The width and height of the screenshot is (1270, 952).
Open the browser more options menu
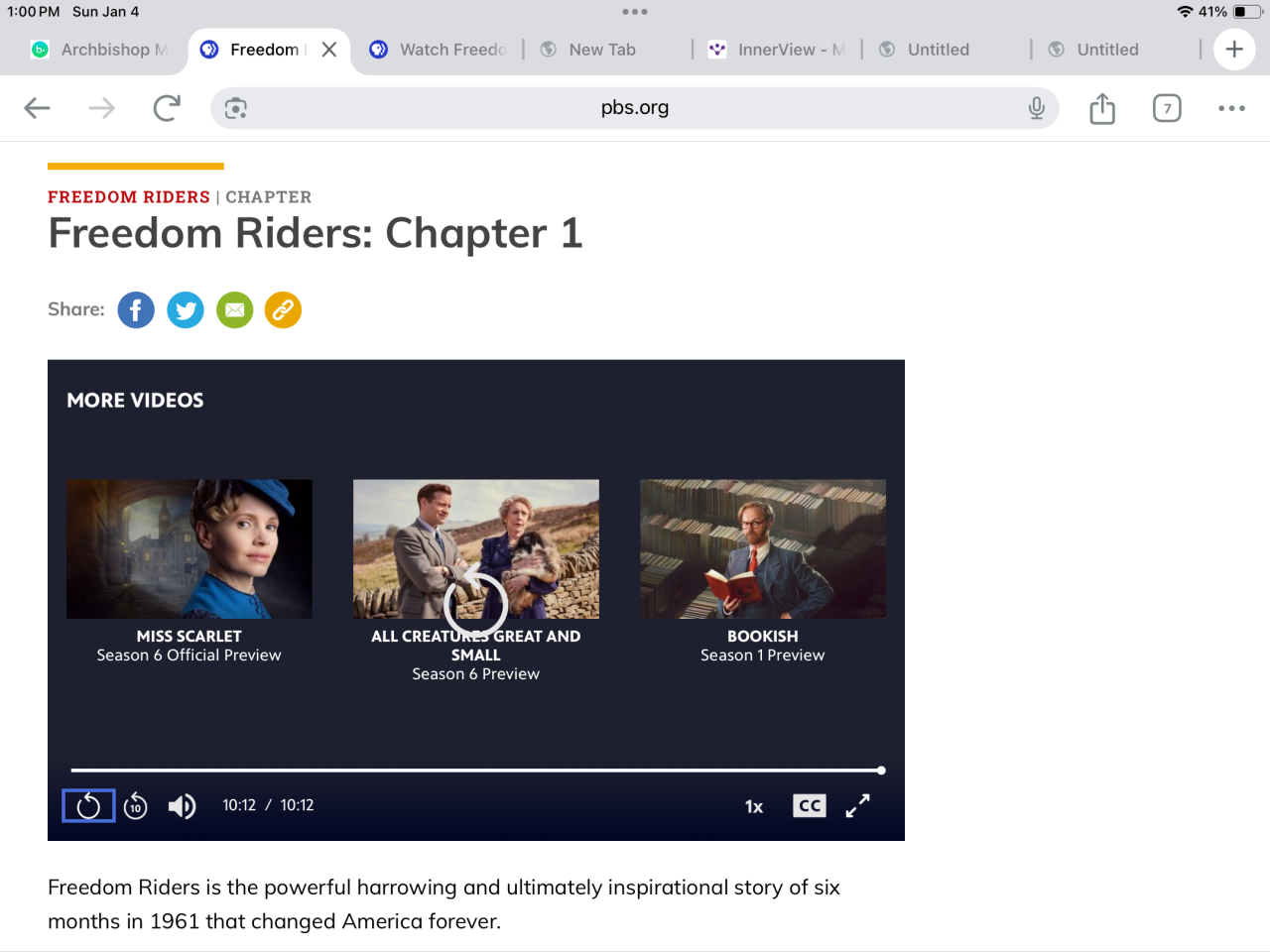[1231, 108]
